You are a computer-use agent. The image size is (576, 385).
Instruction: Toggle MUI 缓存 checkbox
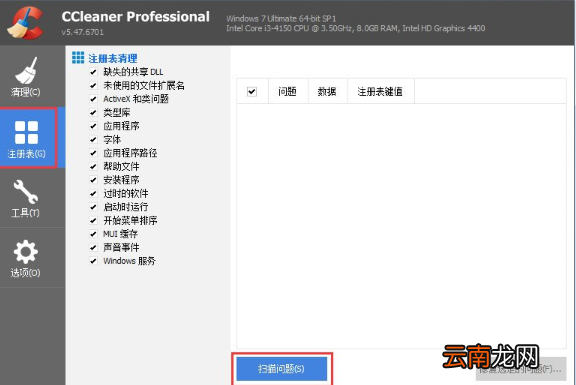[x=93, y=234]
